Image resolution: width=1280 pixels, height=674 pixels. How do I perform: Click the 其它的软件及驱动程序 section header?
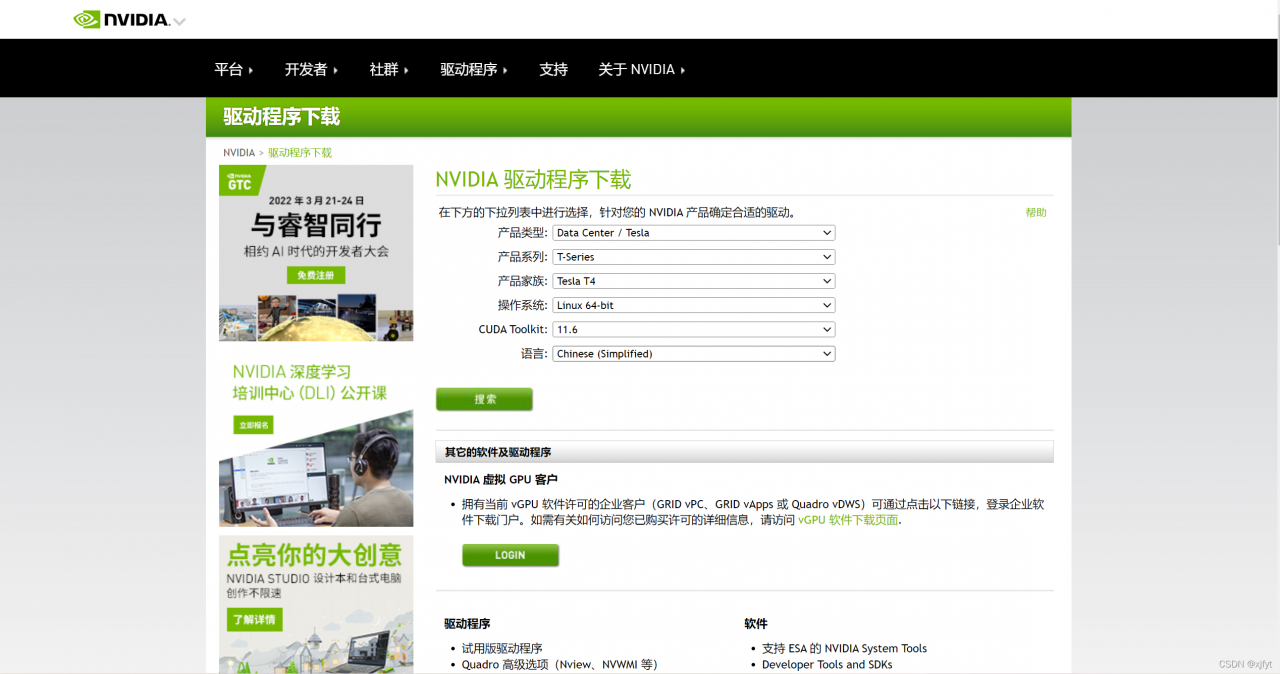745,452
